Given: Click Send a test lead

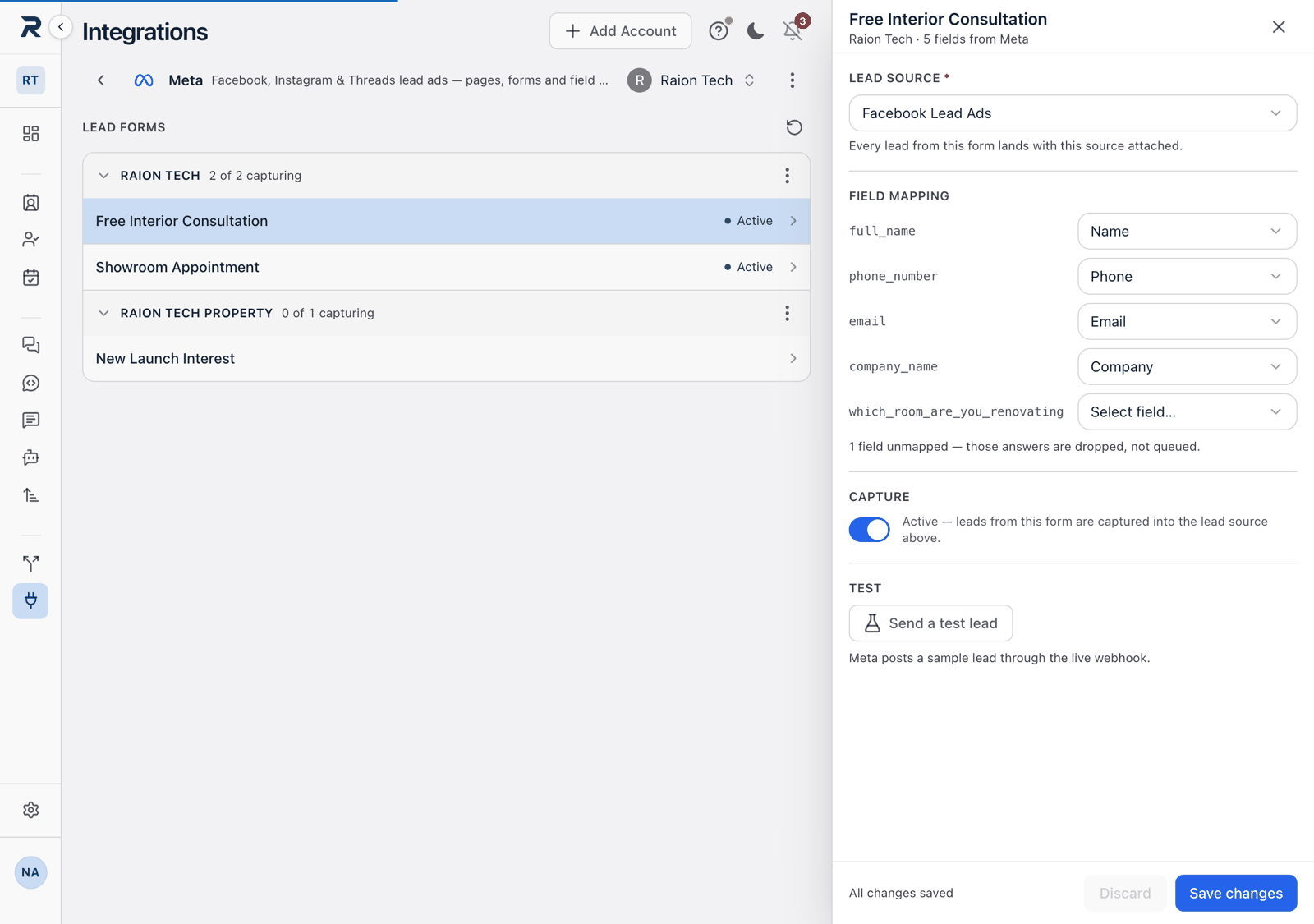Looking at the screenshot, I should point(930,623).
